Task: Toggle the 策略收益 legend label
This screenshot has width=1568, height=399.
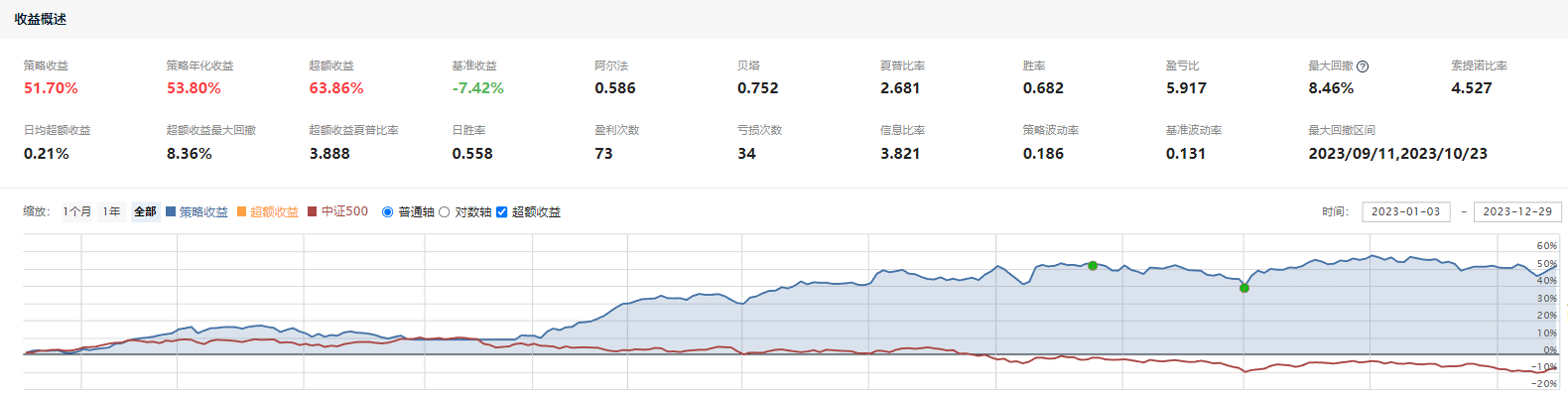Action: (x=203, y=211)
